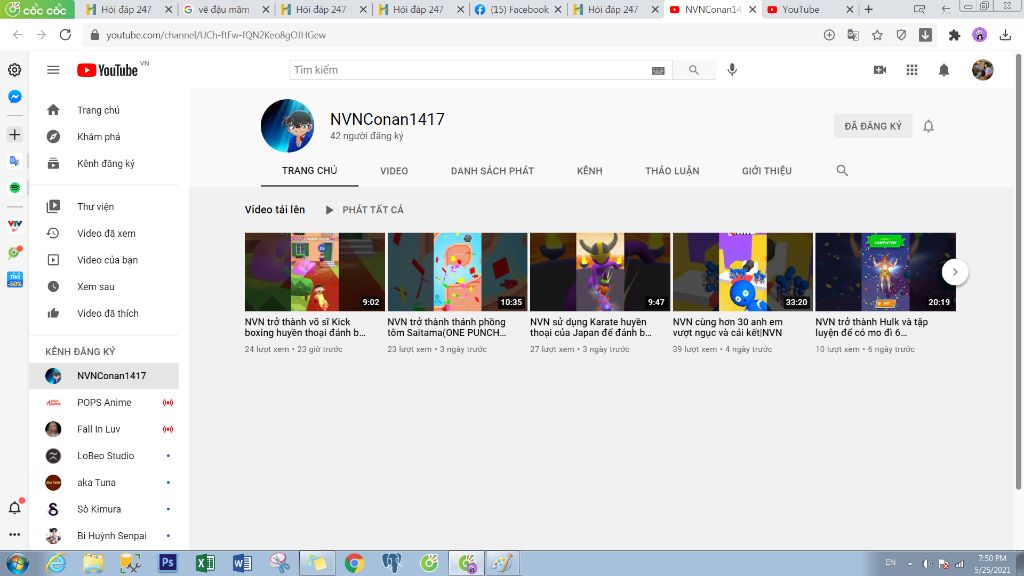Click the create video camera icon

coord(880,70)
